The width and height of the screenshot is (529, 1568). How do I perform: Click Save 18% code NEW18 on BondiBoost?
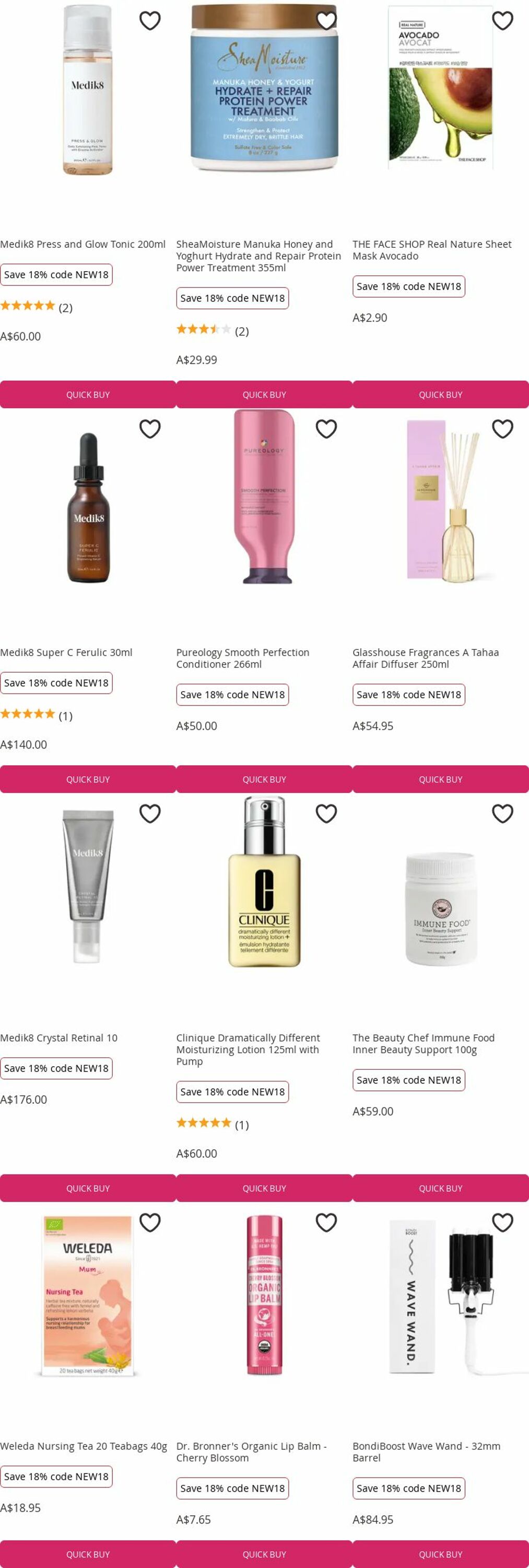click(x=408, y=1488)
